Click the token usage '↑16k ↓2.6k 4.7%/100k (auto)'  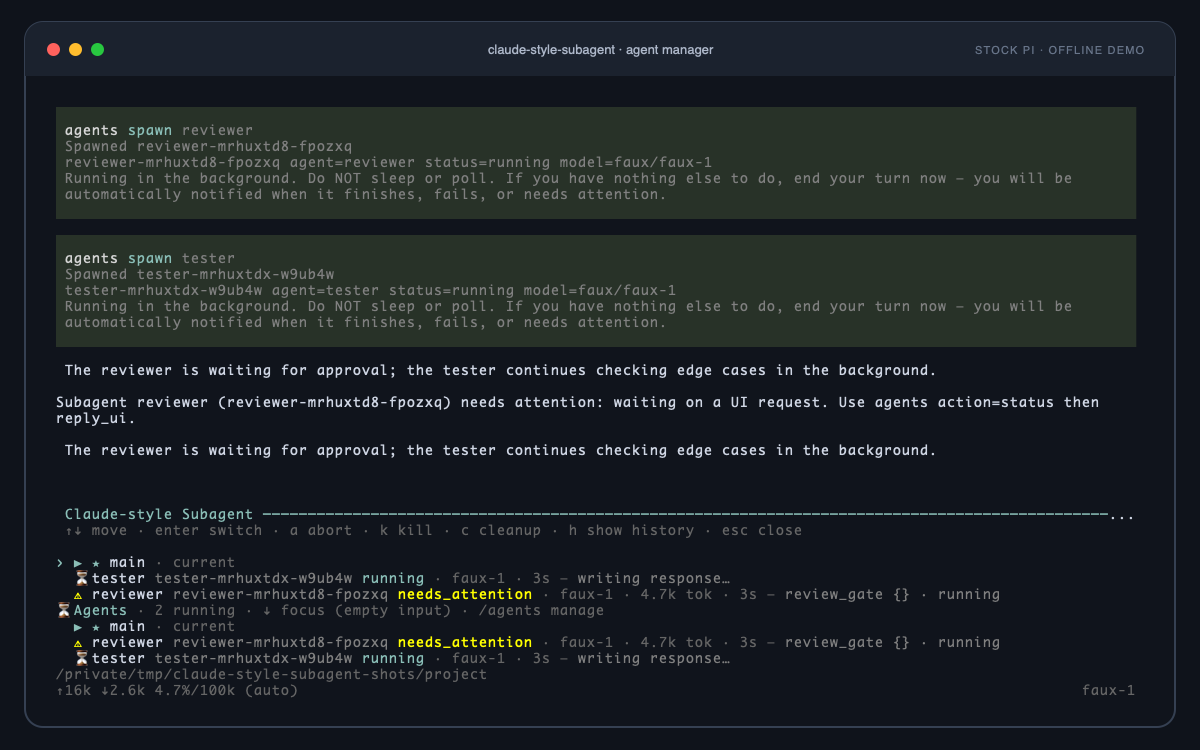click(x=177, y=691)
